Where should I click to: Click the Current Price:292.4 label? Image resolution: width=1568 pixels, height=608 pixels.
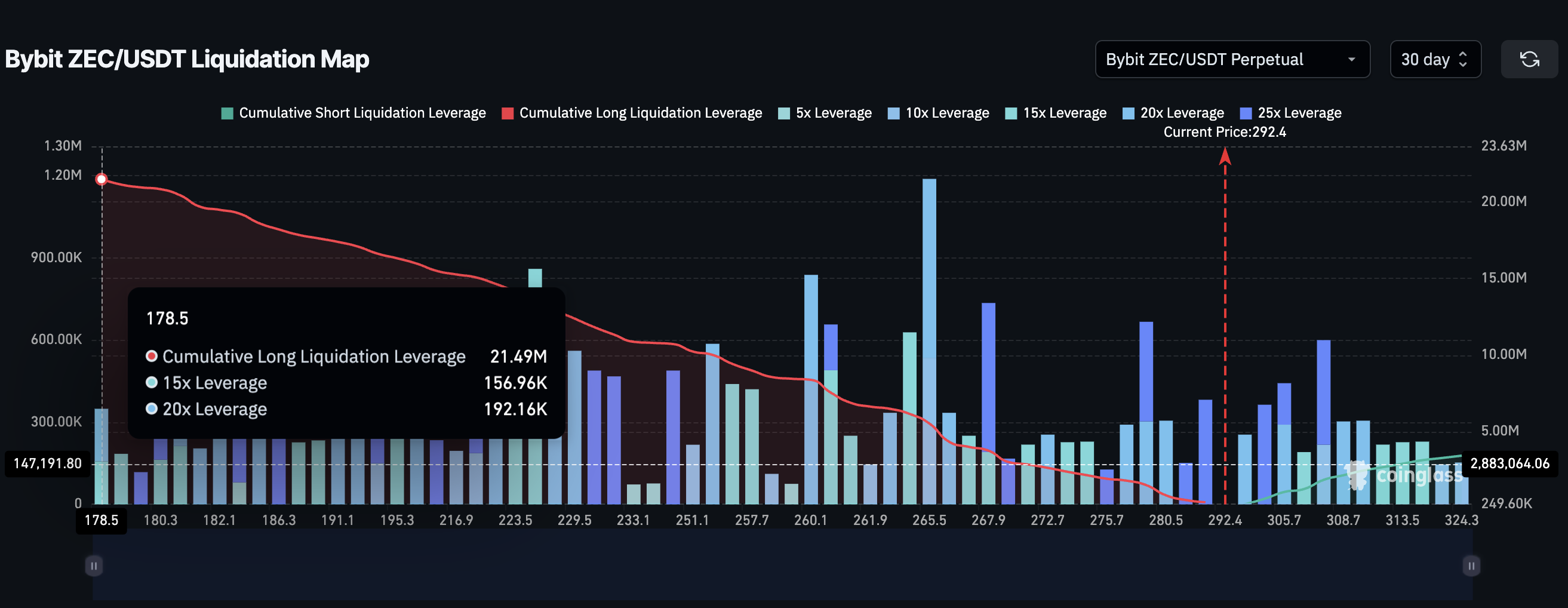[x=1224, y=132]
